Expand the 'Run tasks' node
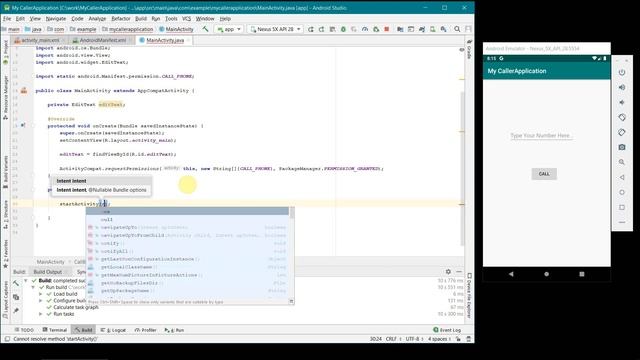The width and height of the screenshot is (640, 360). 41,314
